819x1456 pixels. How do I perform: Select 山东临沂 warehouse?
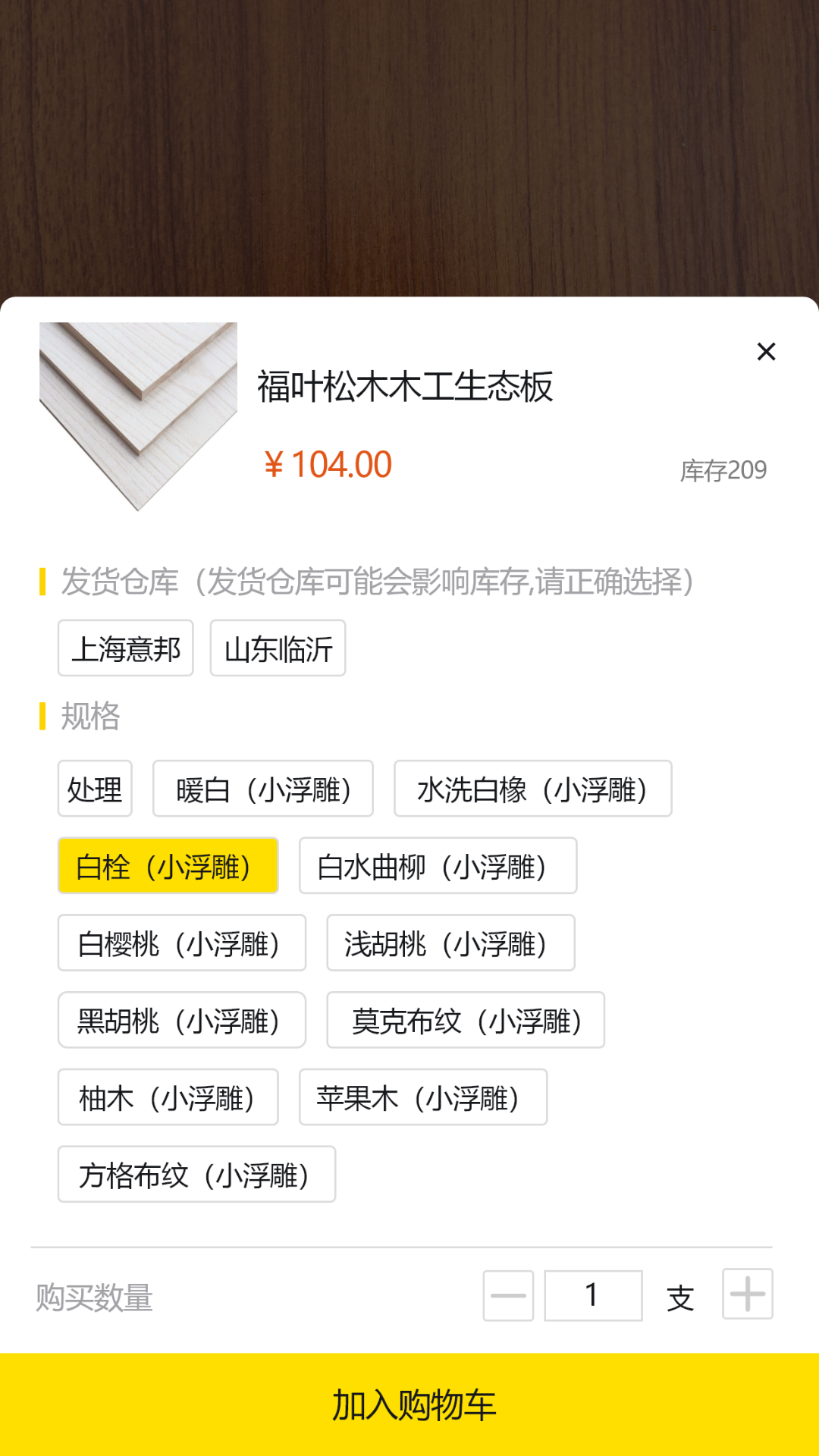pyautogui.click(x=278, y=648)
